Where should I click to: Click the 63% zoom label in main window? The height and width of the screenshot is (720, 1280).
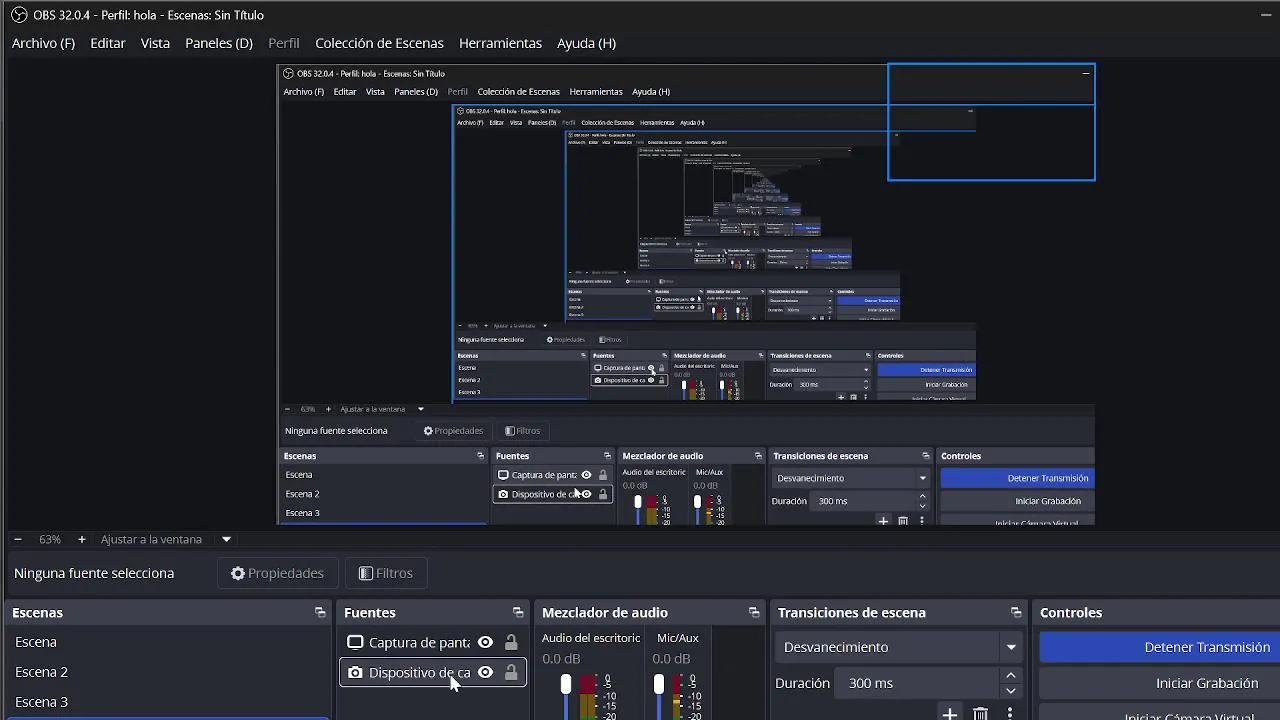50,539
